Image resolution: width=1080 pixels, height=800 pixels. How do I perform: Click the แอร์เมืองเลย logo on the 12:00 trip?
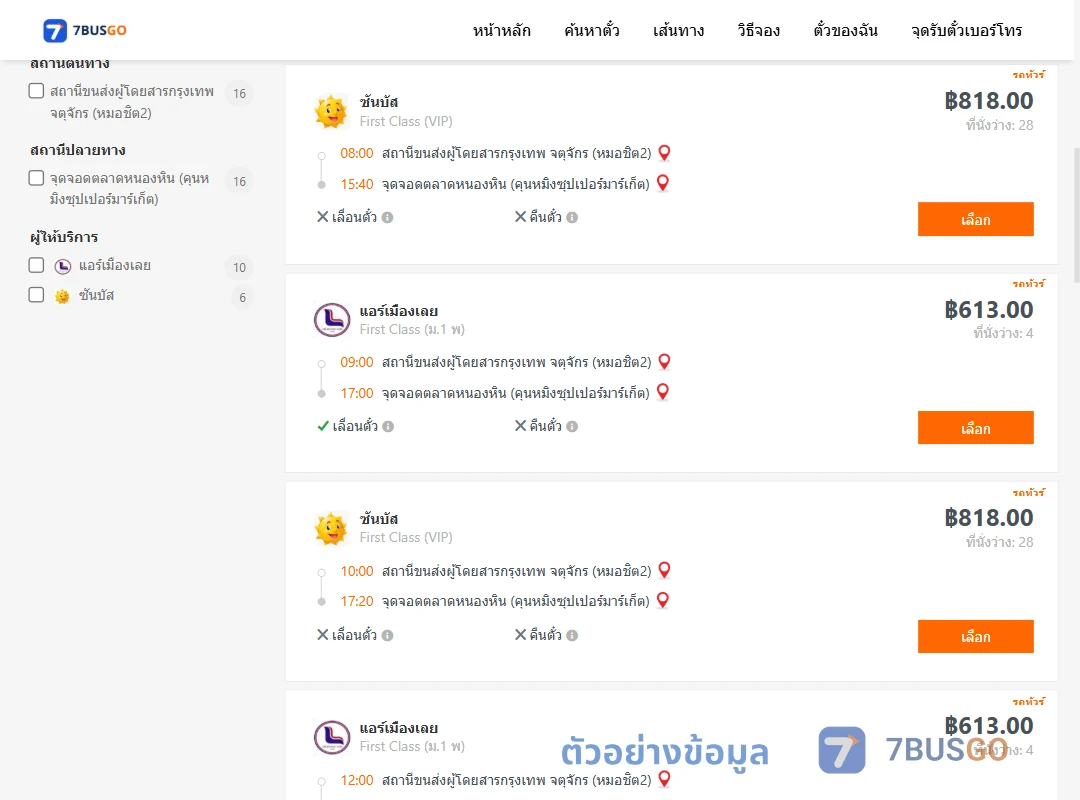[x=332, y=737]
